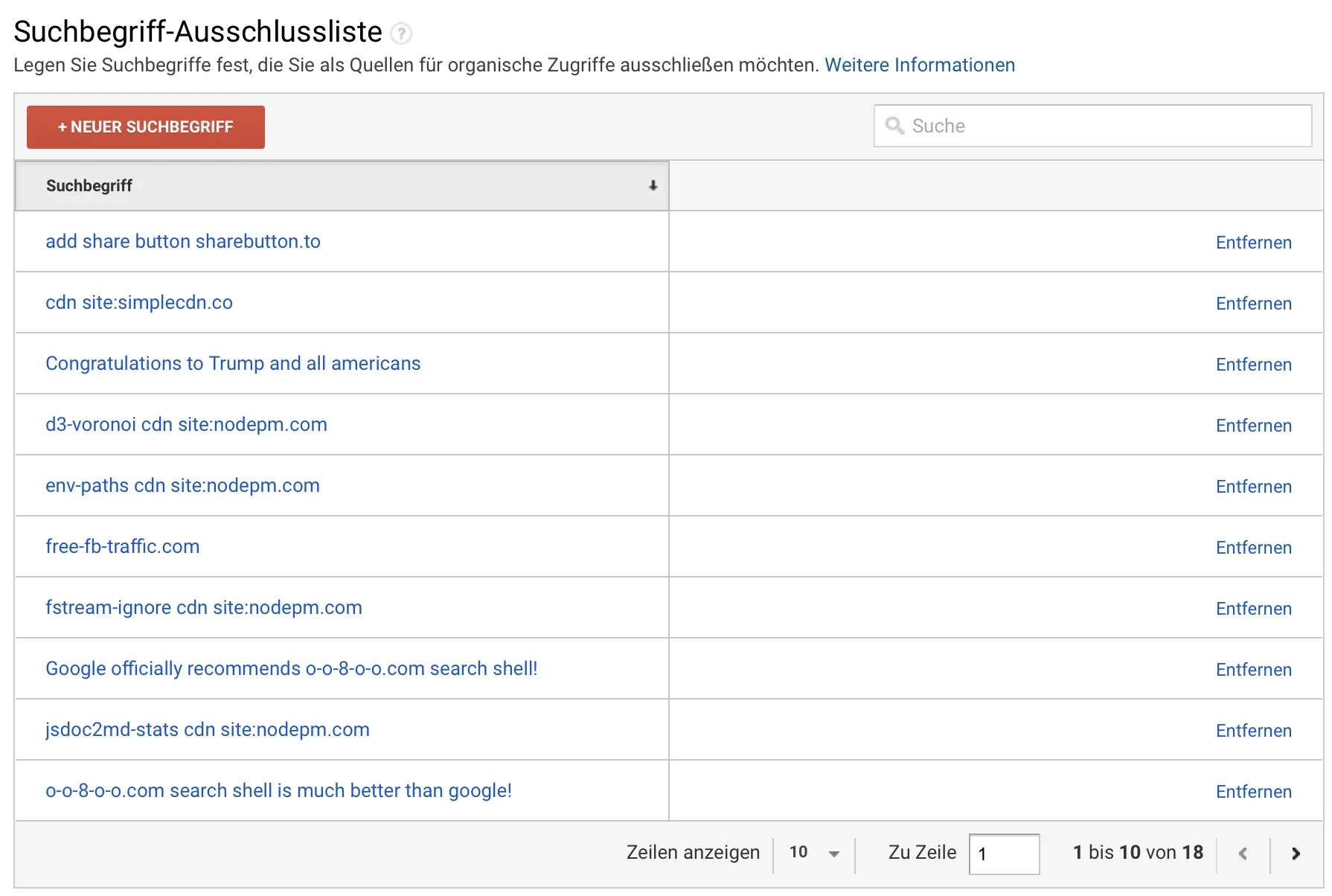
Task: Click the sort arrow in Suchbegriff column
Action: click(x=653, y=186)
